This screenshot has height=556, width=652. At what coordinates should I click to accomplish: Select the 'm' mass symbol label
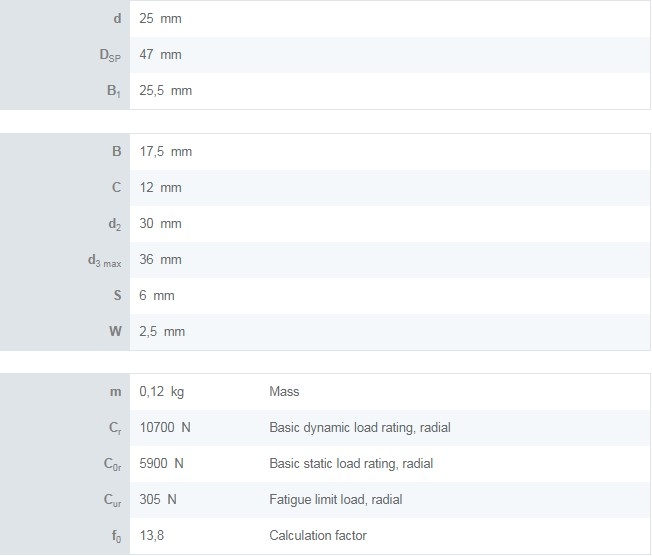(x=116, y=392)
